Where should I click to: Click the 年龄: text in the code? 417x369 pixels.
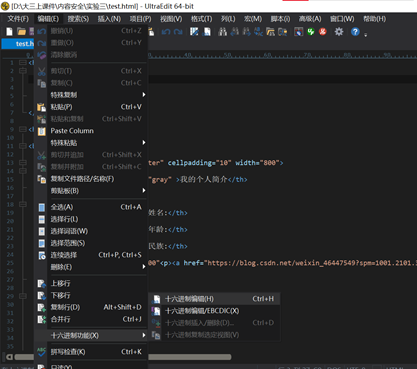tap(158, 229)
